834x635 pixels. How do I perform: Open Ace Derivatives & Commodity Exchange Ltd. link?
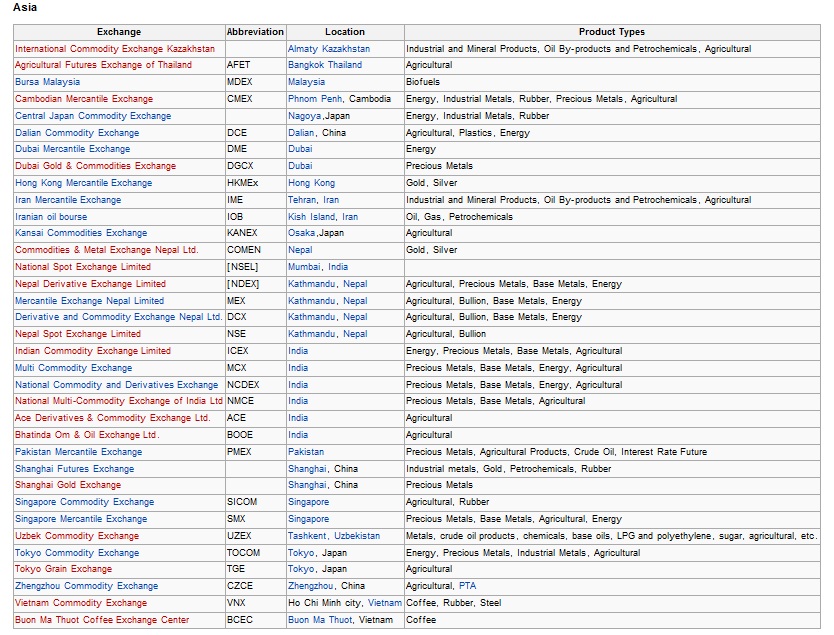tap(113, 418)
